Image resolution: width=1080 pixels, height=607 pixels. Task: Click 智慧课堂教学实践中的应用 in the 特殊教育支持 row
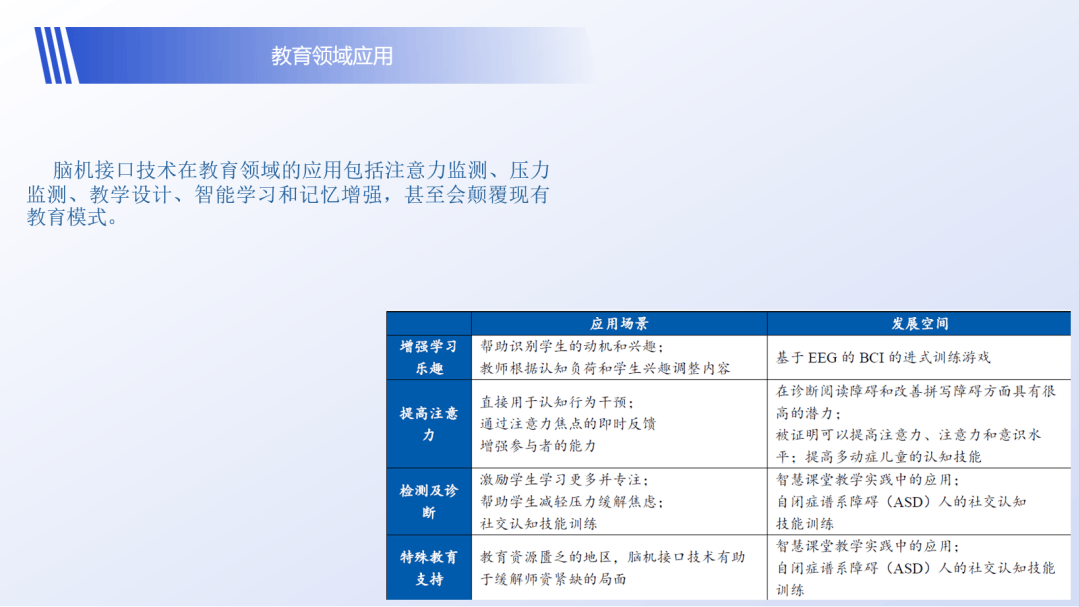pos(867,546)
